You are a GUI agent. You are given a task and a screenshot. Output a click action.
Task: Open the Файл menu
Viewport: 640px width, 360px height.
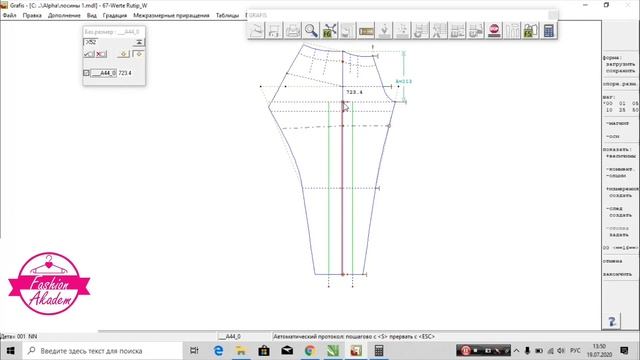point(9,16)
